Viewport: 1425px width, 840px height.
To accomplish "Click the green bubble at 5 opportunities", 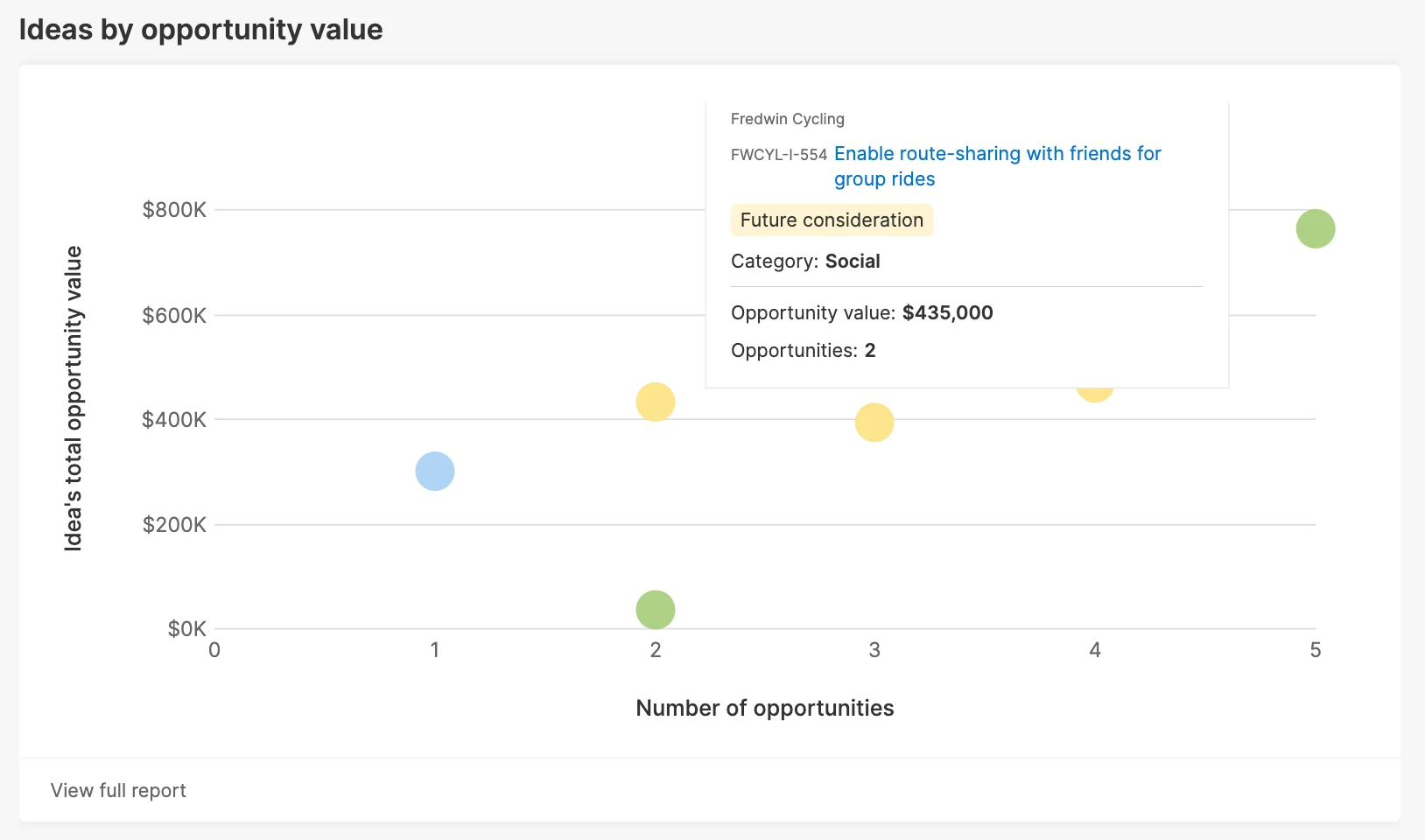I will [x=1315, y=229].
